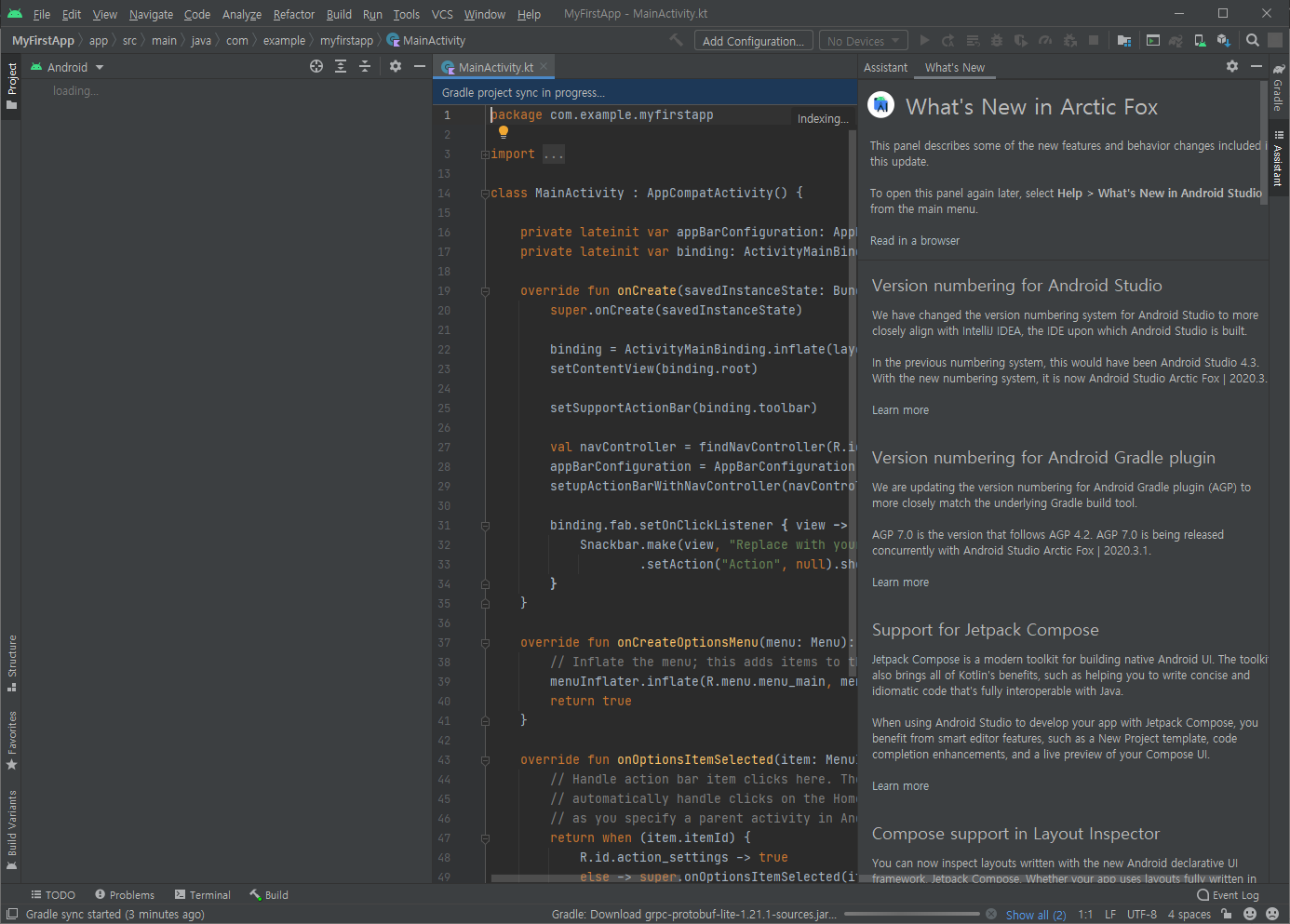Click the Profile app gauge icon
The width and height of the screenshot is (1290, 924).
(x=1045, y=40)
